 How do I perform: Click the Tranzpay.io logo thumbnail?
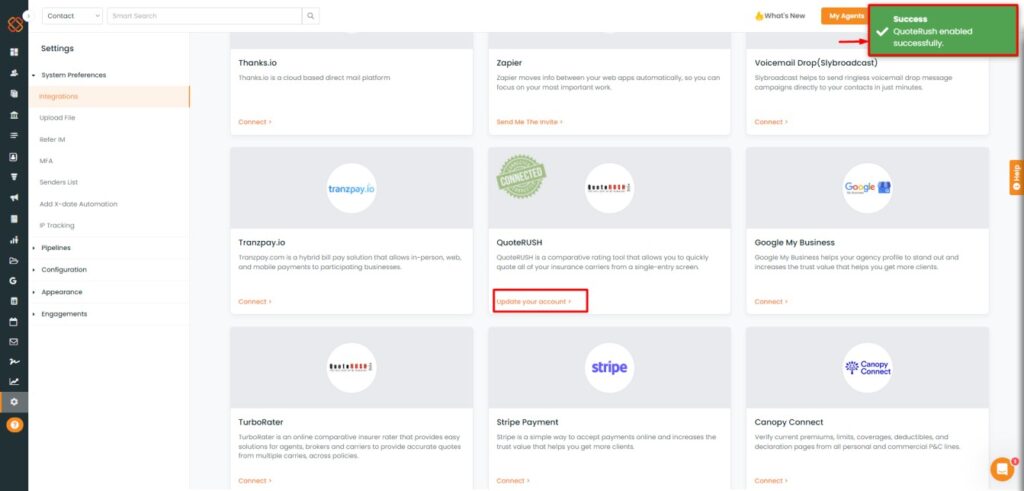351,188
